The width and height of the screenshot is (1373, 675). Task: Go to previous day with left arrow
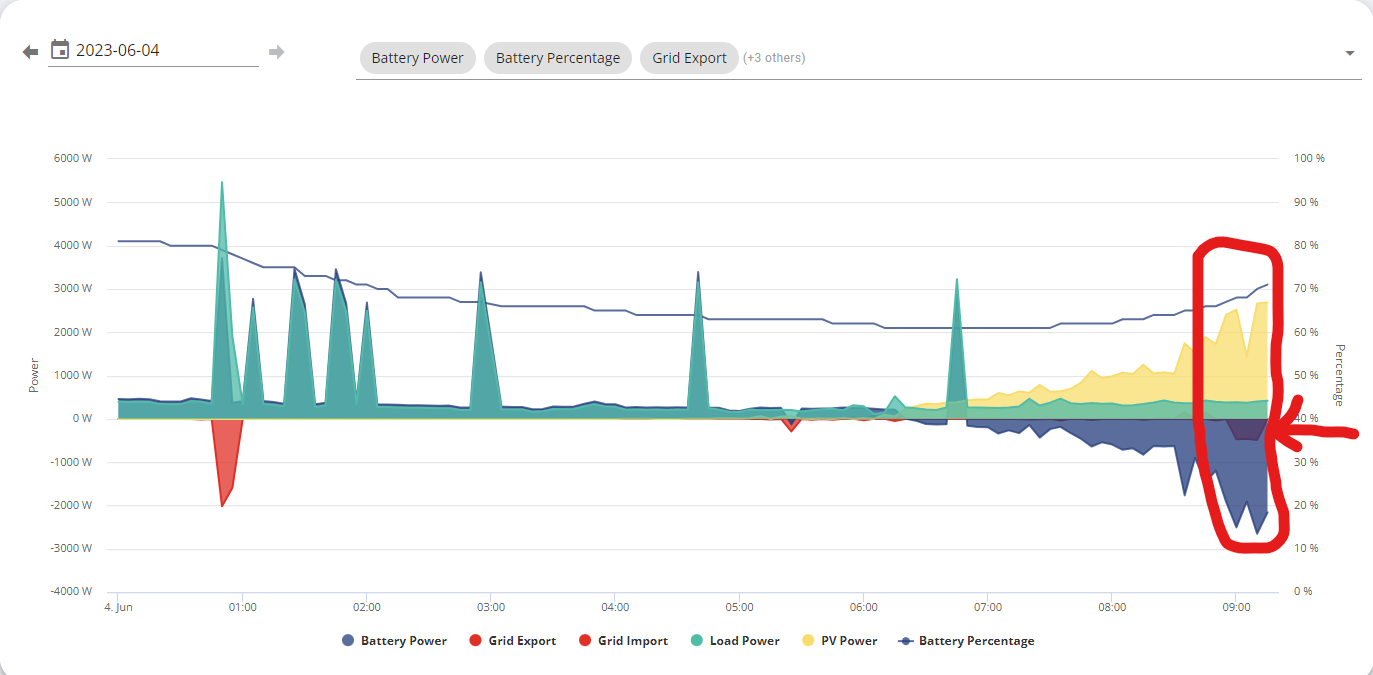point(30,51)
